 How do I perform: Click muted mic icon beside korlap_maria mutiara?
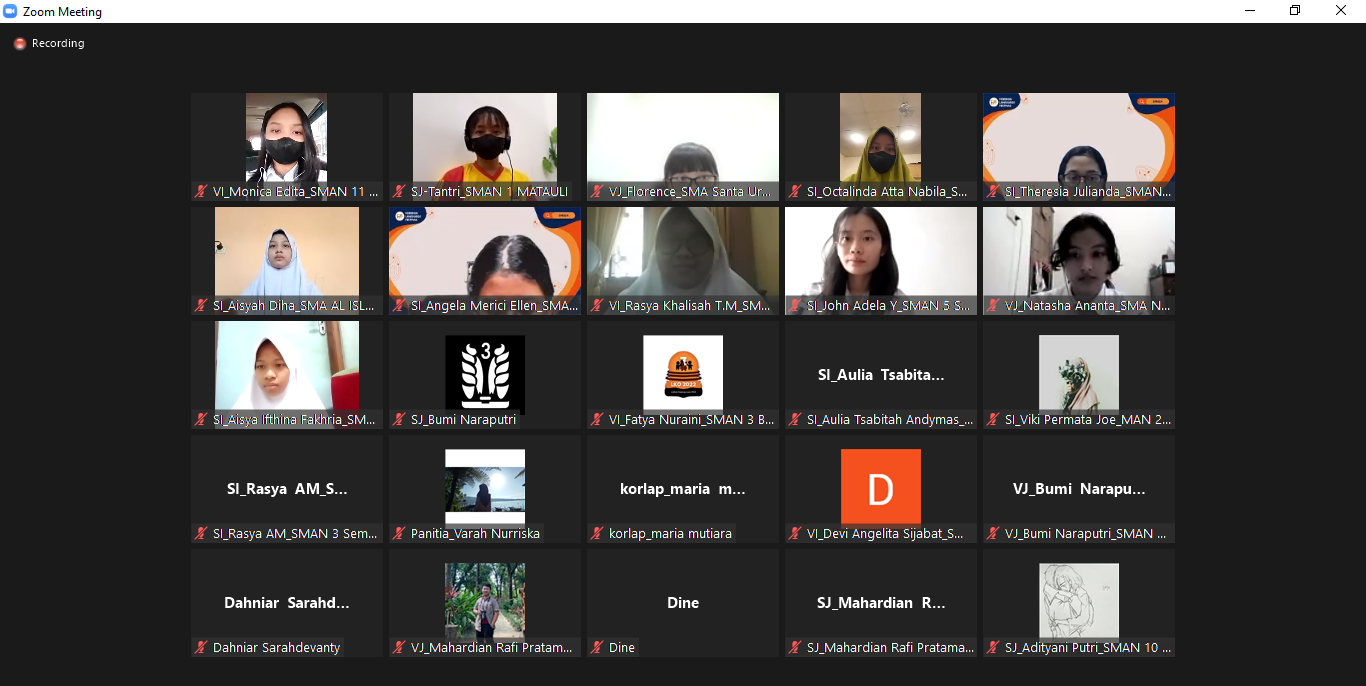pyautogui.click(x=598, y=533)
